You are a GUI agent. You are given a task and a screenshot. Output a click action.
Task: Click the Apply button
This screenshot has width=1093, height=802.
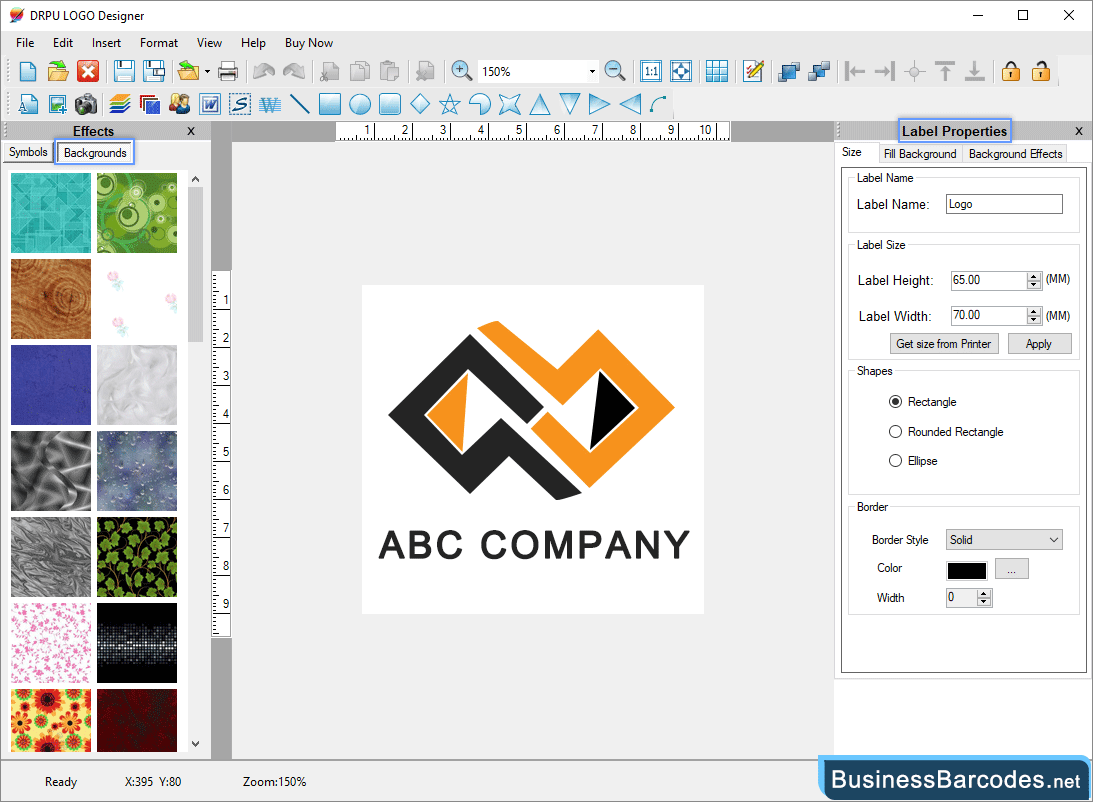(1039, 344)
